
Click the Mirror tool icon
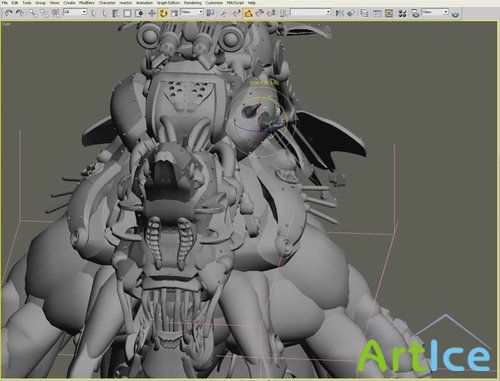(339, 13)
